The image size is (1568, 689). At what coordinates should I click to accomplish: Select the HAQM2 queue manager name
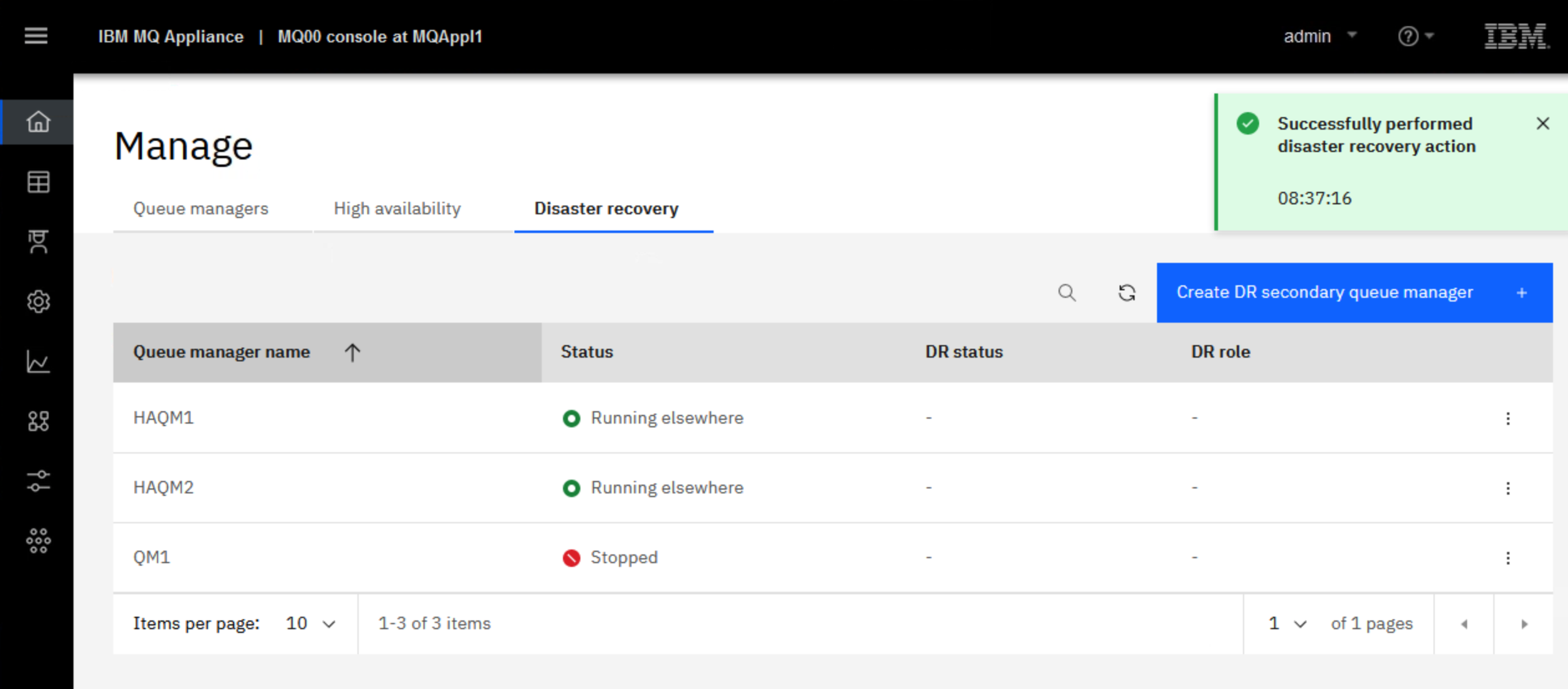click(x=163, y=487)
